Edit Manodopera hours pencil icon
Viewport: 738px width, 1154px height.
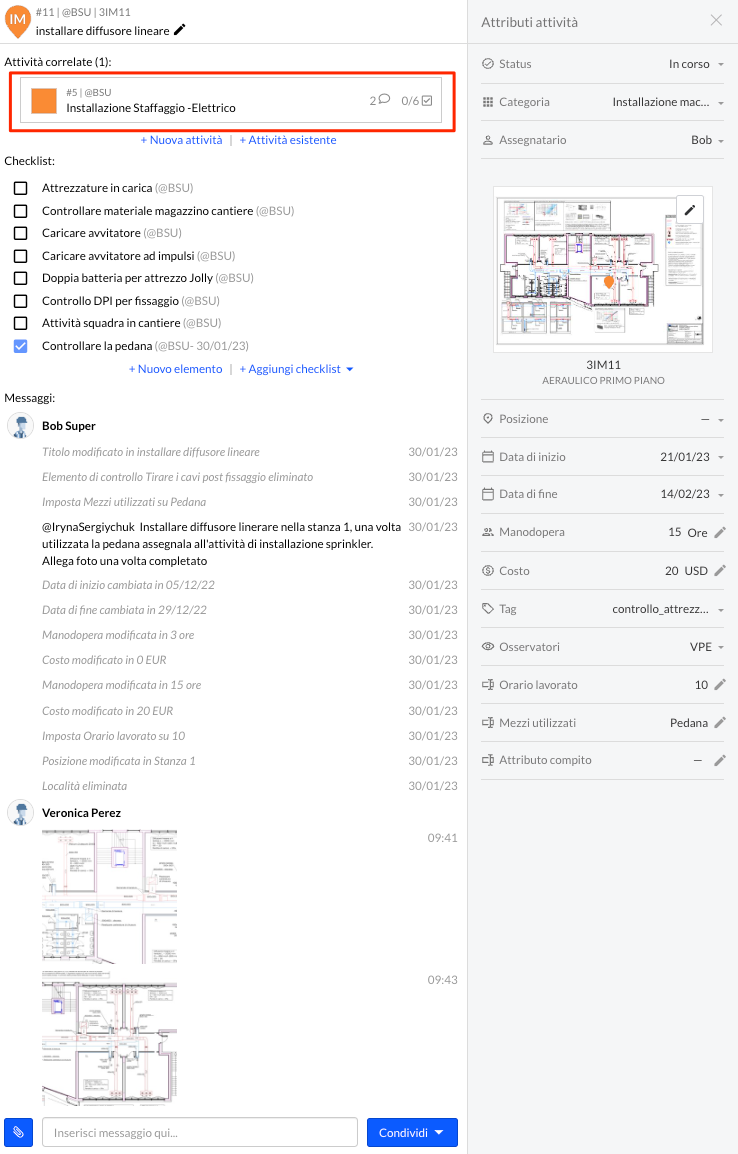[x=720, y=532]
